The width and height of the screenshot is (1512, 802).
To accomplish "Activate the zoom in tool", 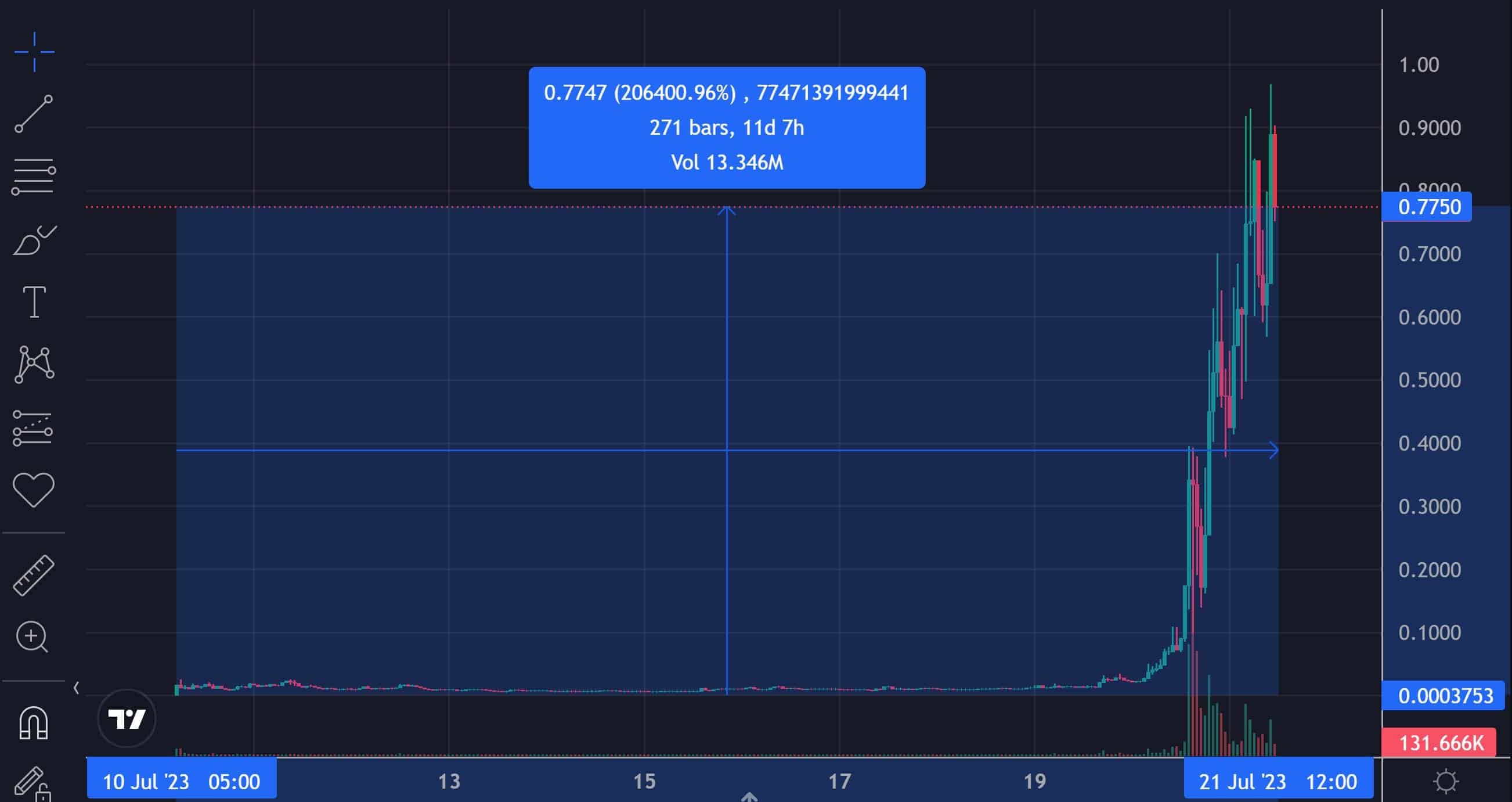I will 33,637.
